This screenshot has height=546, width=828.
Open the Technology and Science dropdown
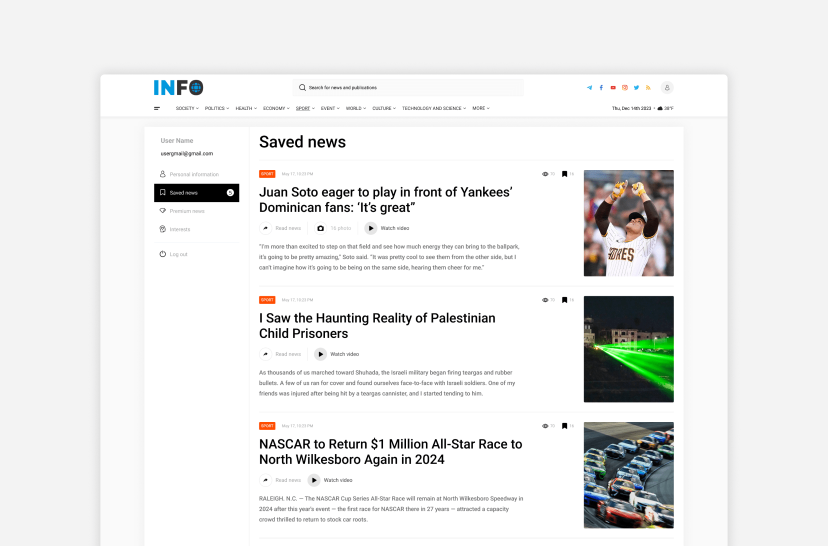(x=434, y=108)
